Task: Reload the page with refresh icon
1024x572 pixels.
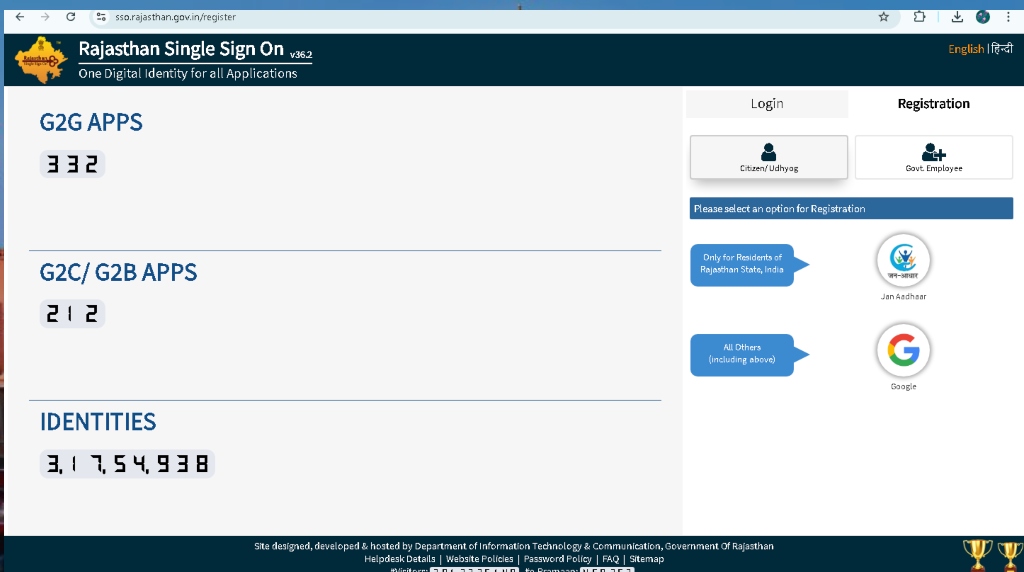Action: [71, 17]
